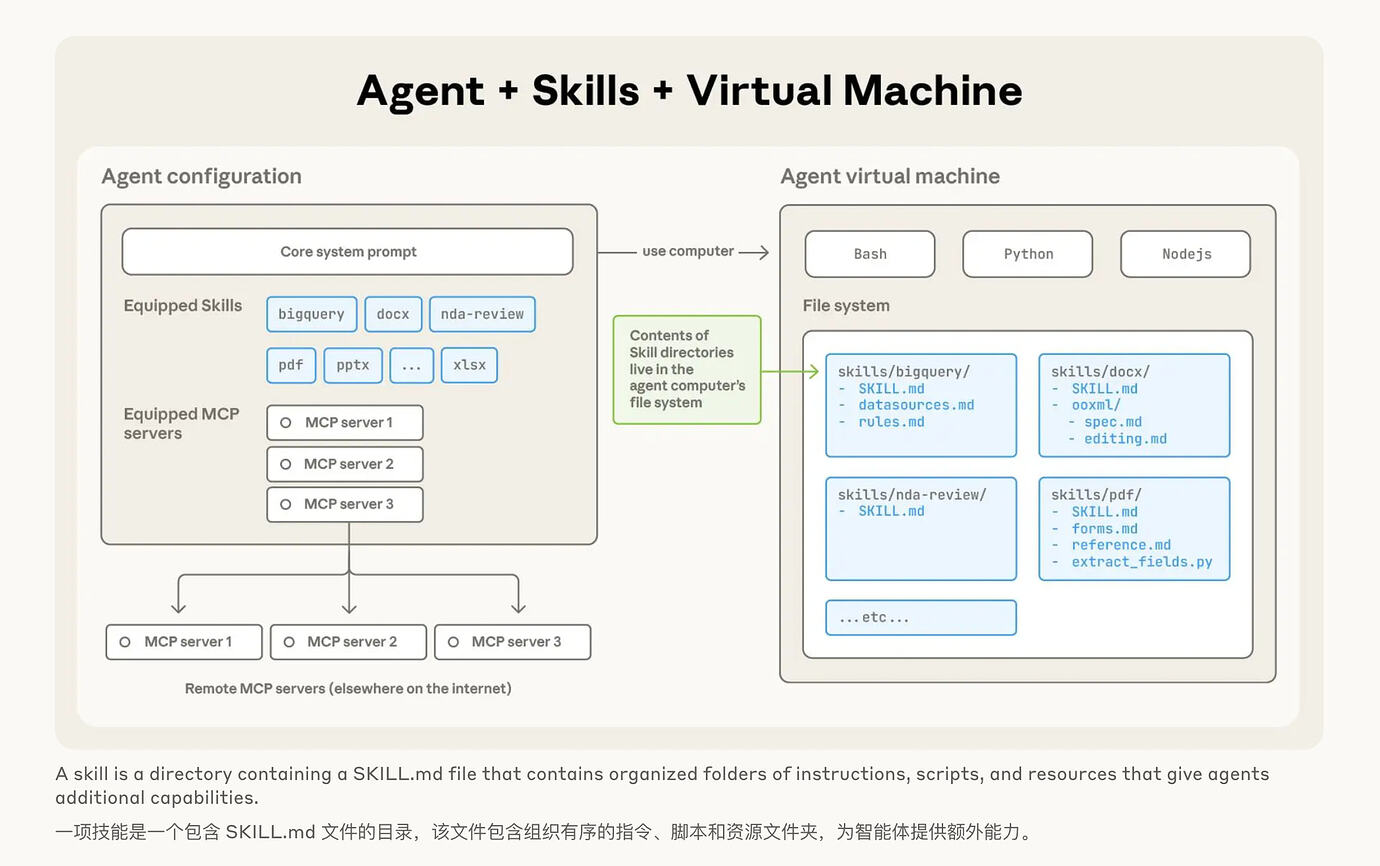Toggle circle on equipped MCP server 2

click(x=285, y=464)
